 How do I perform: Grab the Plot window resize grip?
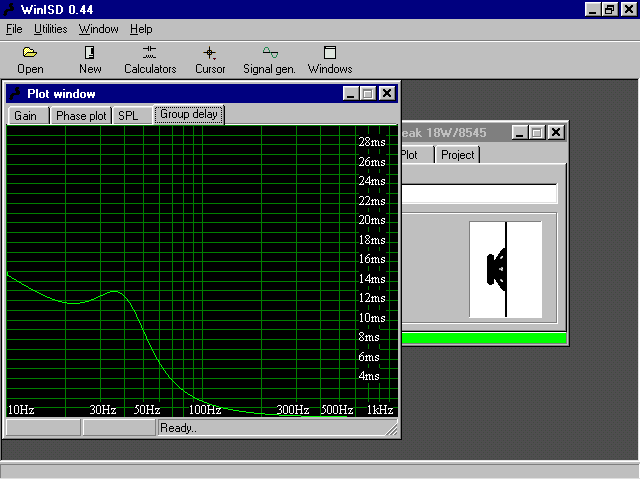point(392,429)
